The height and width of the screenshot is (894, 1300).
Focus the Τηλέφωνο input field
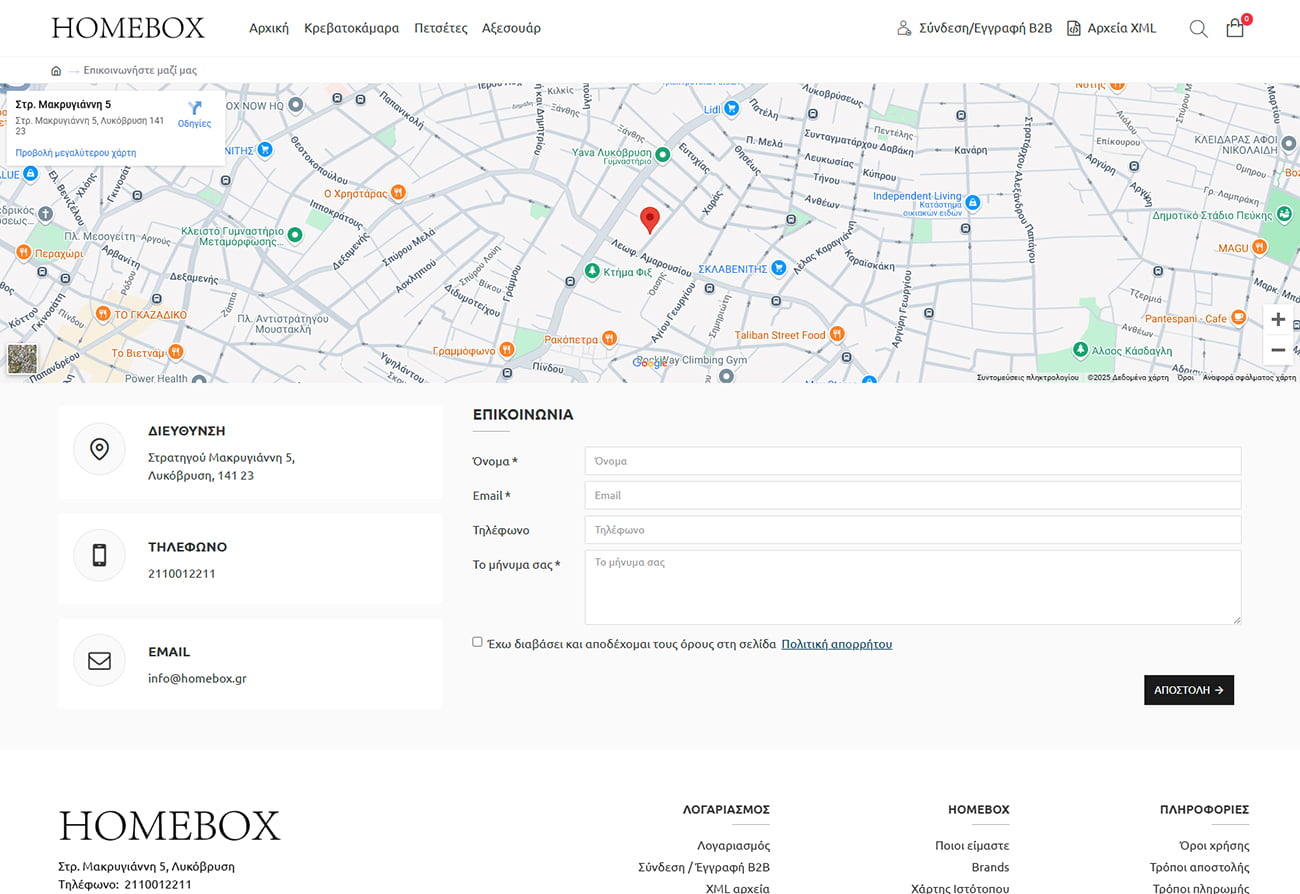913,530
